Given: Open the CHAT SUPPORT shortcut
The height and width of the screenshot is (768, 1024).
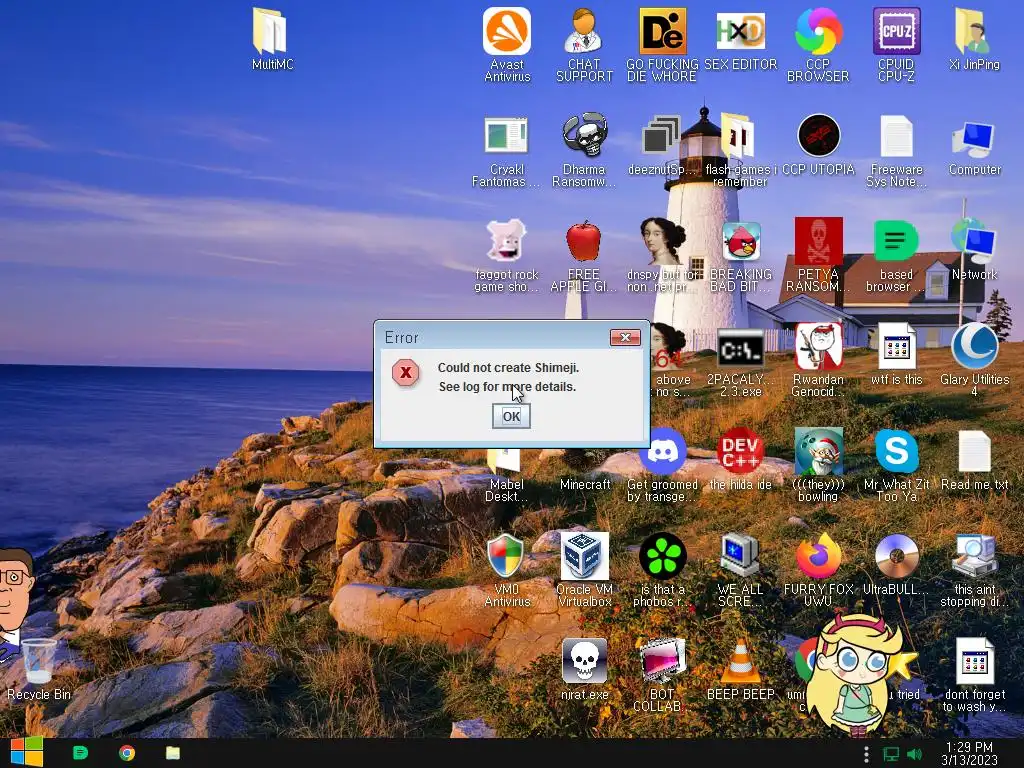Looking at the screenshot, I should tap(584, 44).
